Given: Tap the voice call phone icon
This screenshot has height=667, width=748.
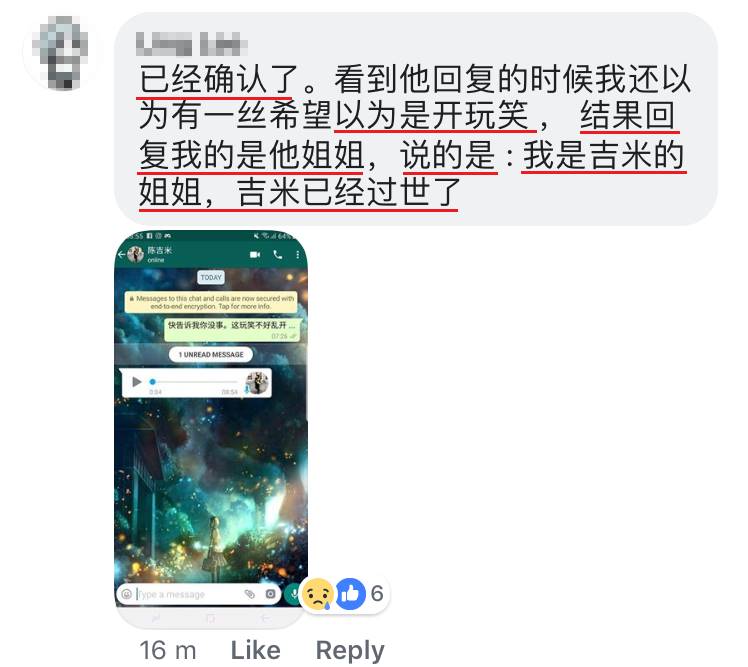Looking at the screenshot, I should click(x=278, y=255).
